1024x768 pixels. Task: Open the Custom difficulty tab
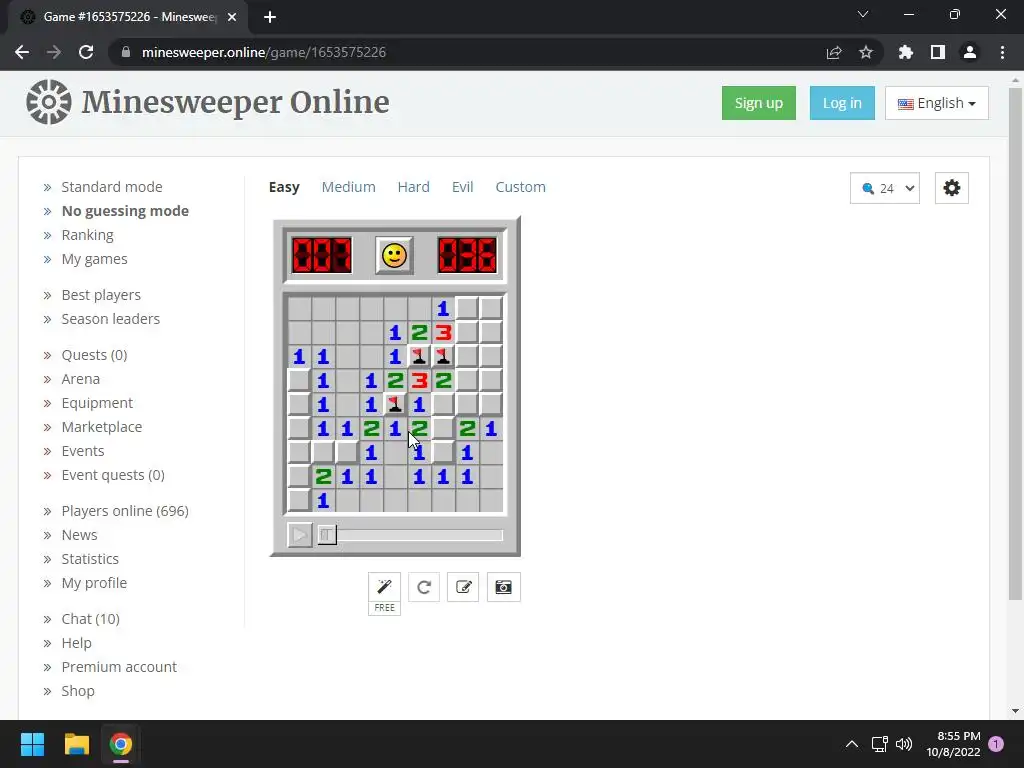pyautogui.click(x=520, y=187)
